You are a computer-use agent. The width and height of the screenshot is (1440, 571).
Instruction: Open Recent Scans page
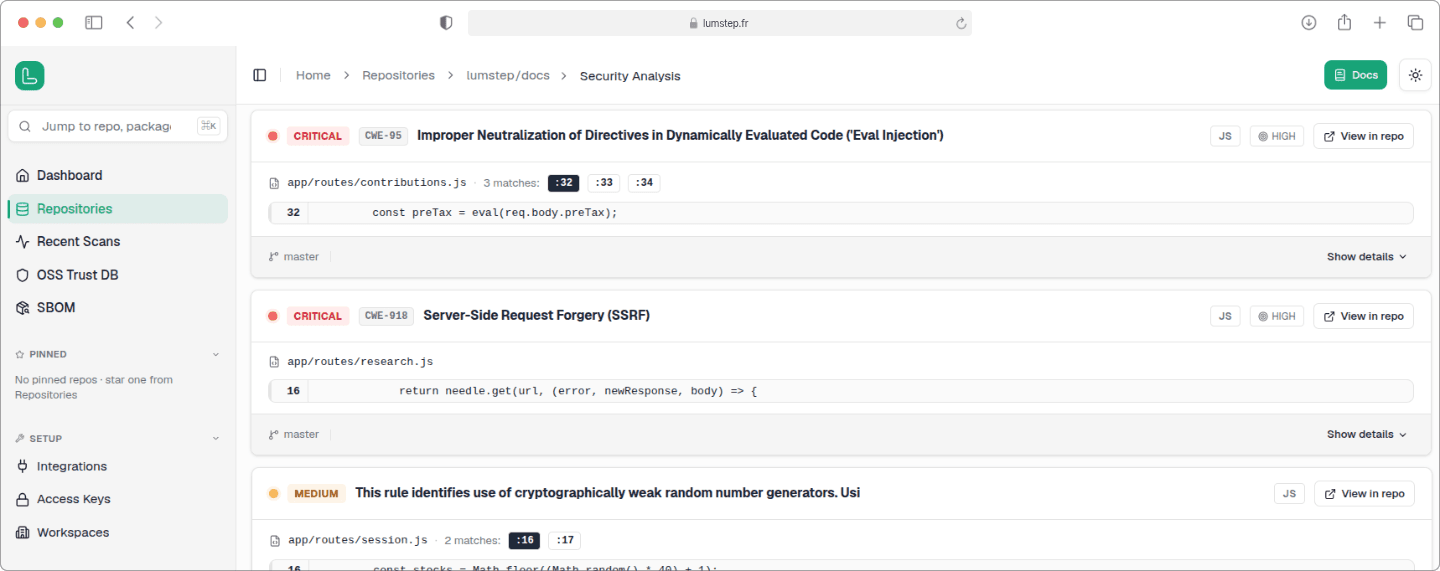(118, 241)
